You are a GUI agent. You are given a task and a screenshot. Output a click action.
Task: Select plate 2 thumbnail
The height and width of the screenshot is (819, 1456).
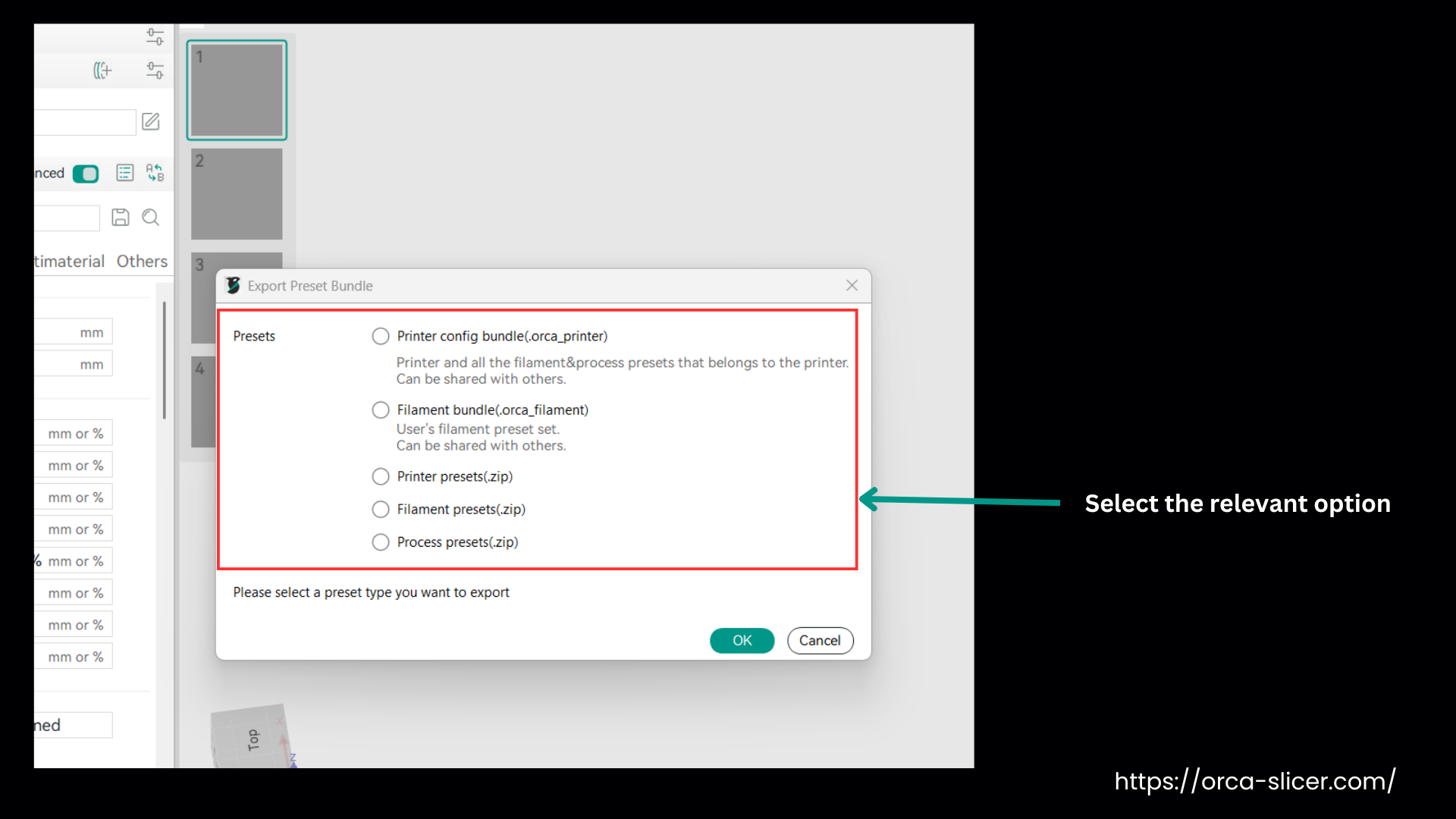point(237,194)
